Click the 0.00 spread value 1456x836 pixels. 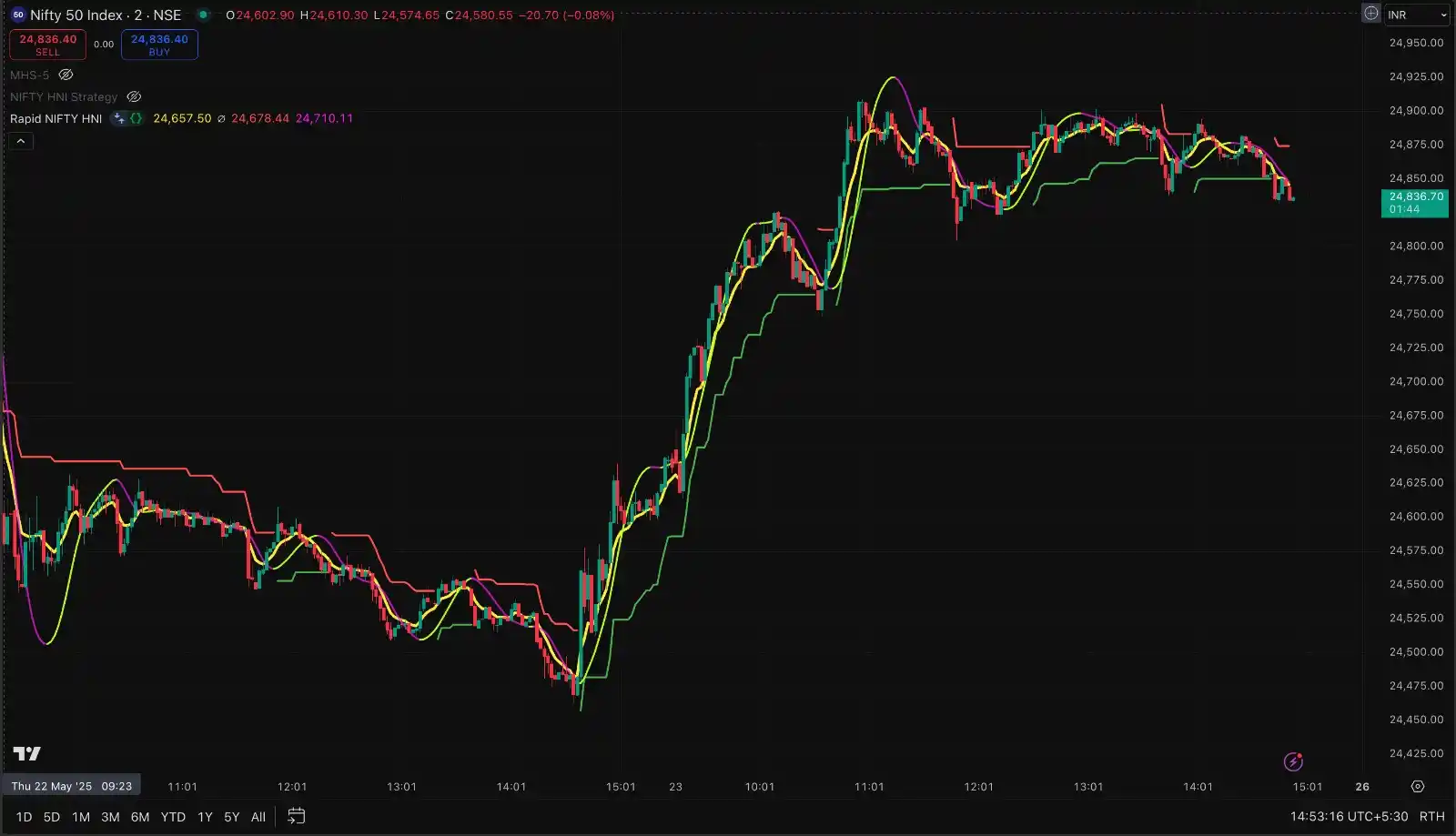[104, 45]
